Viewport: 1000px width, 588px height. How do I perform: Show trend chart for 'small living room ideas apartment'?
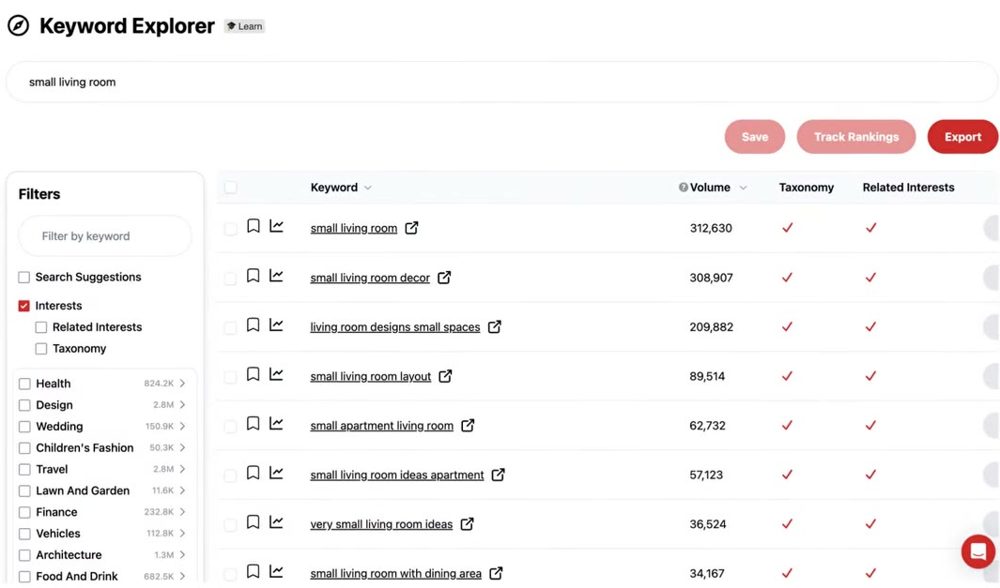[x=276, y=473]
